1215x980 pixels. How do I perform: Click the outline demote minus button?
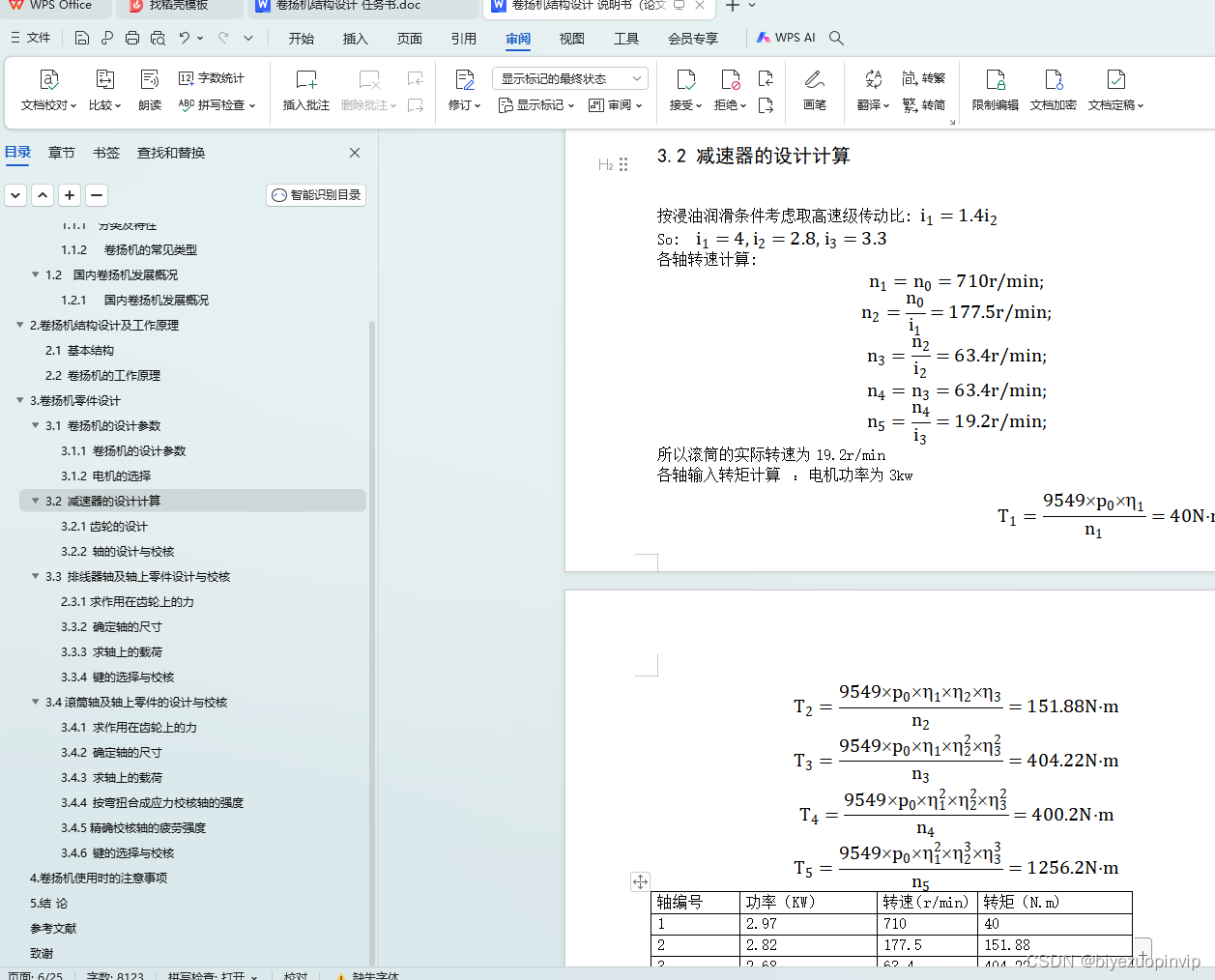pyautogui.click(x=97, y=195)
